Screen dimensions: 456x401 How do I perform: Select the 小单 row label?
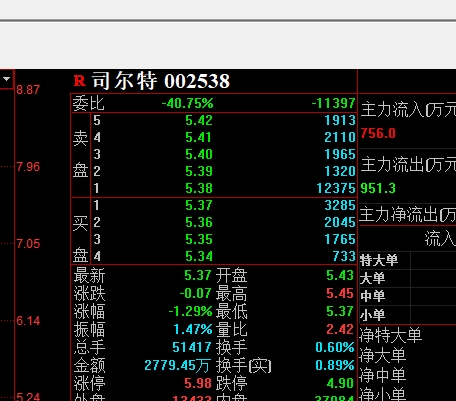coord(373,314)
